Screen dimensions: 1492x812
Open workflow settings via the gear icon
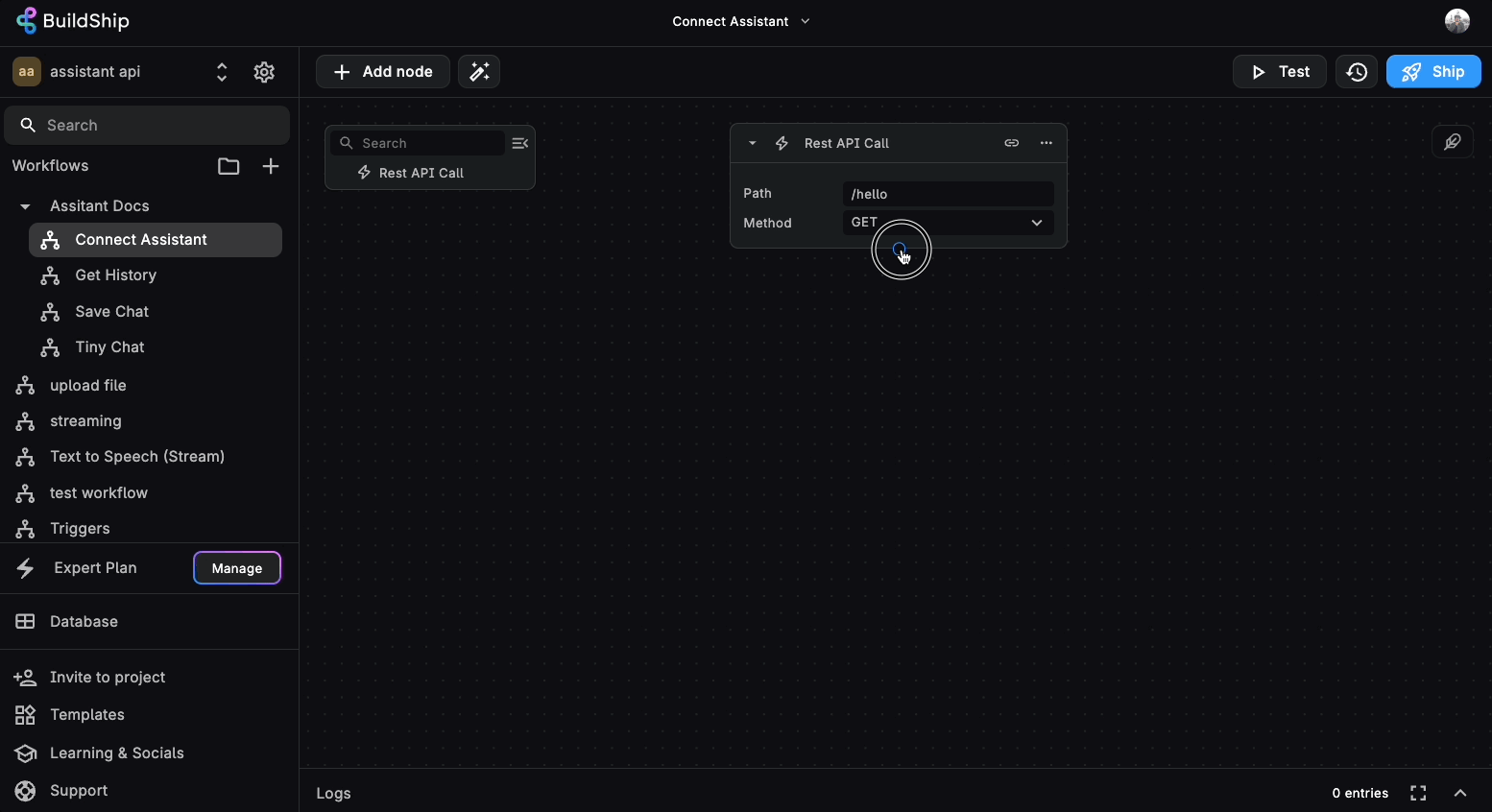coord(264,72)
